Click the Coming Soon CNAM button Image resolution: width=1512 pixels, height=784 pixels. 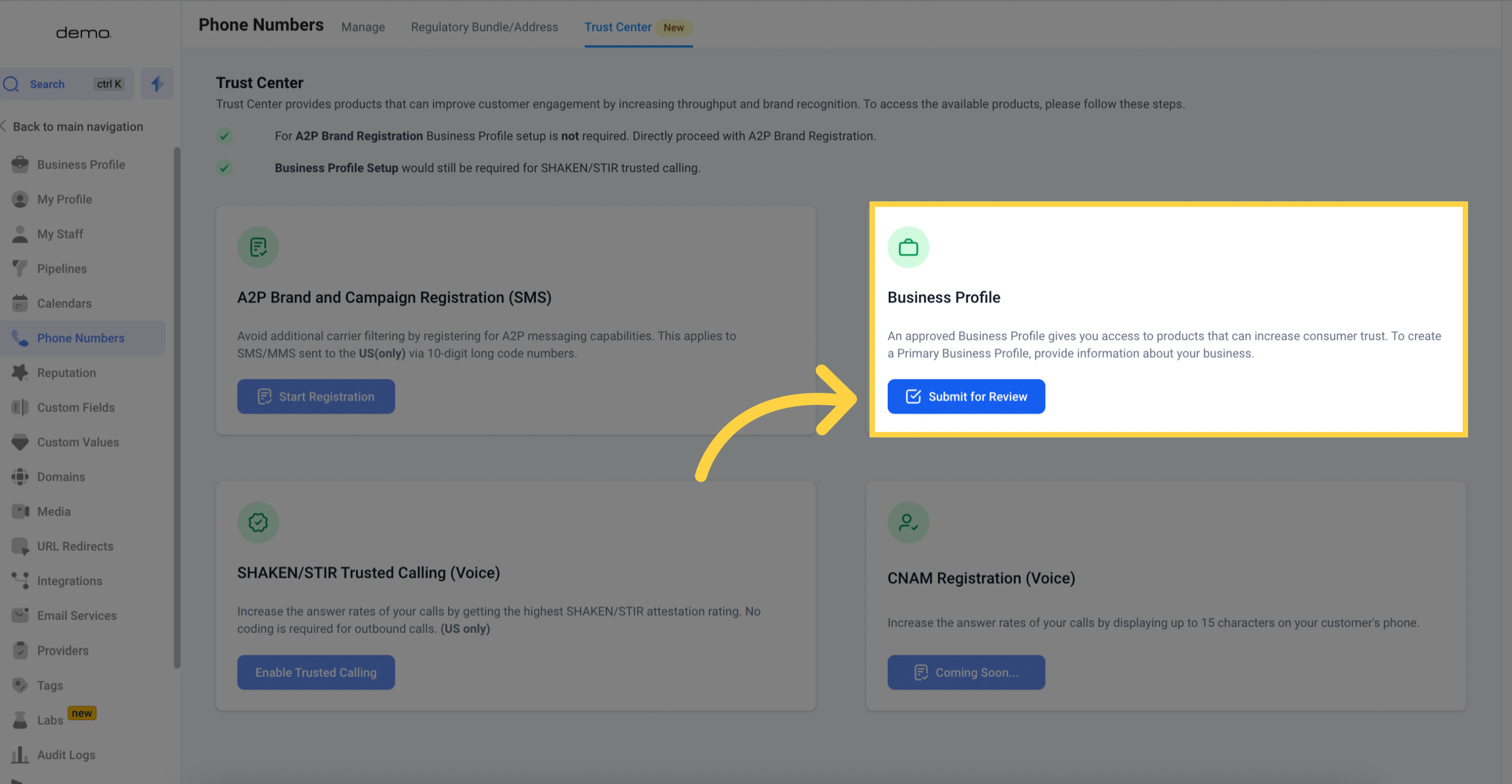[x=966, y=672]
